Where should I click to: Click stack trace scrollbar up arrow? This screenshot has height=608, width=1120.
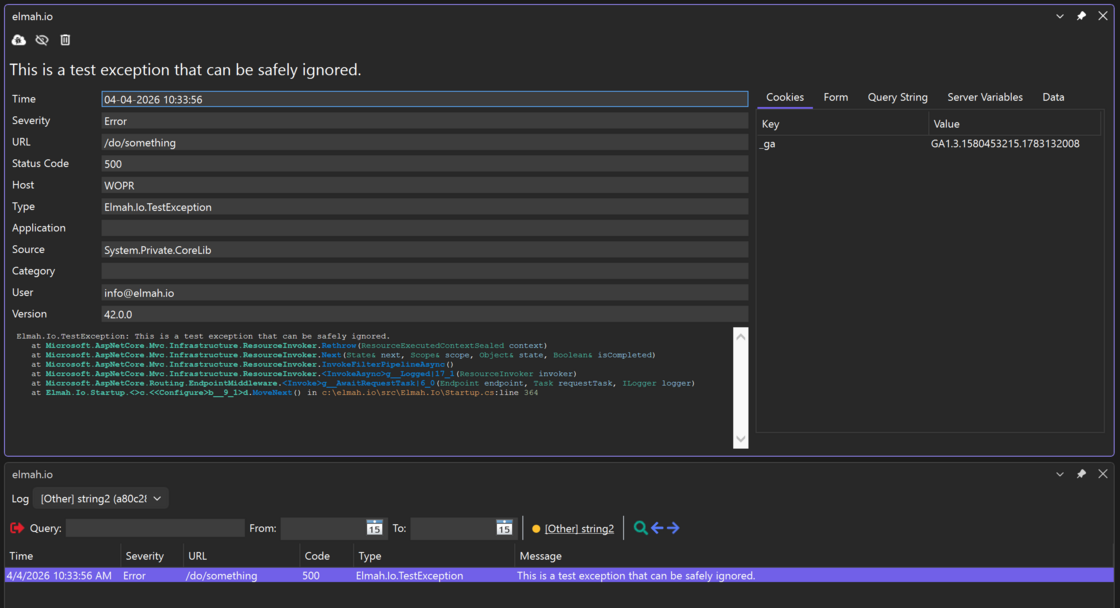pos(741,337)
